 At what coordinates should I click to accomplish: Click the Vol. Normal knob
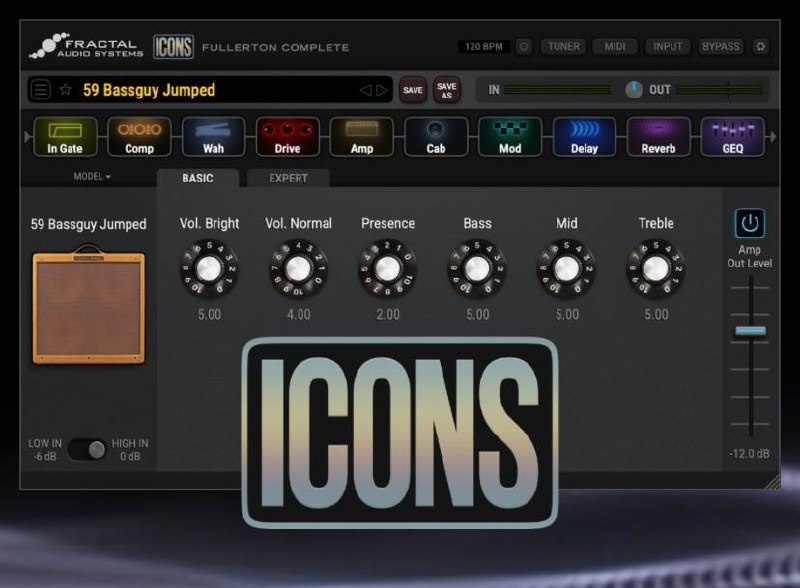(298, 268)
